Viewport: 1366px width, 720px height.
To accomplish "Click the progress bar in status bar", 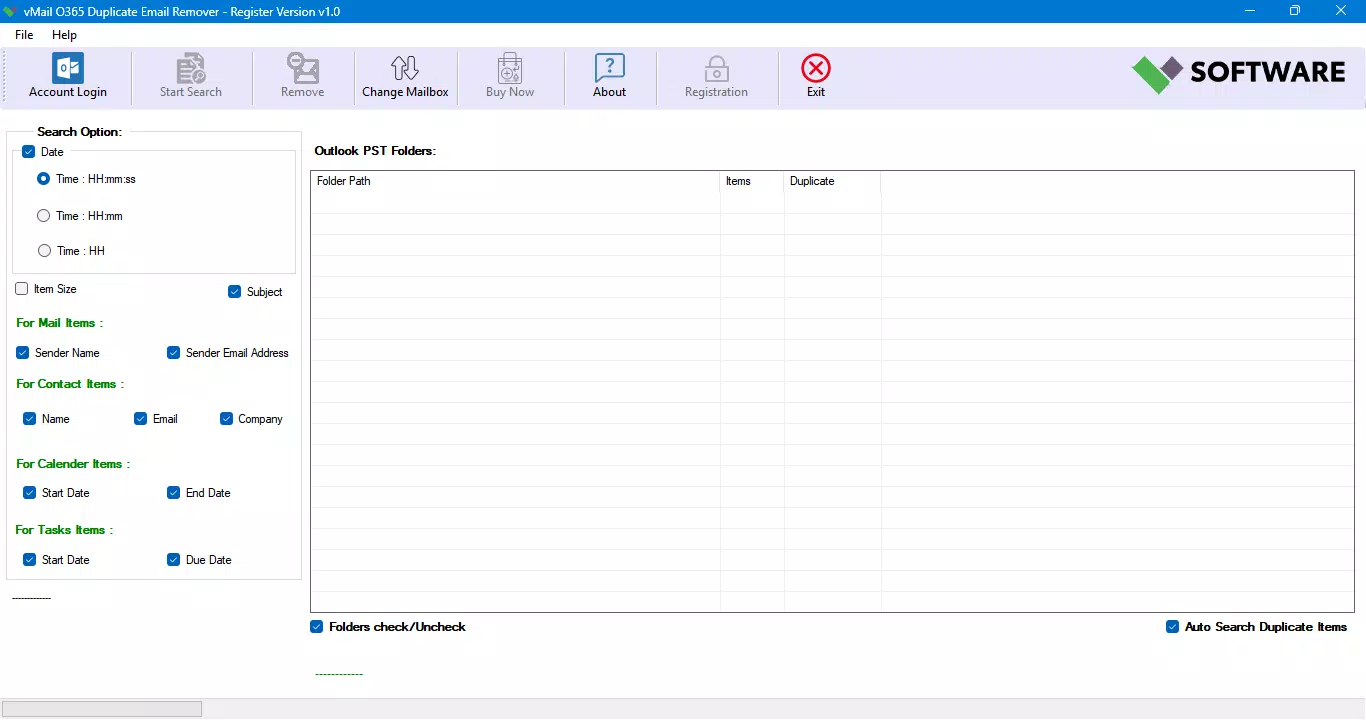I will [x=102, y=709].
